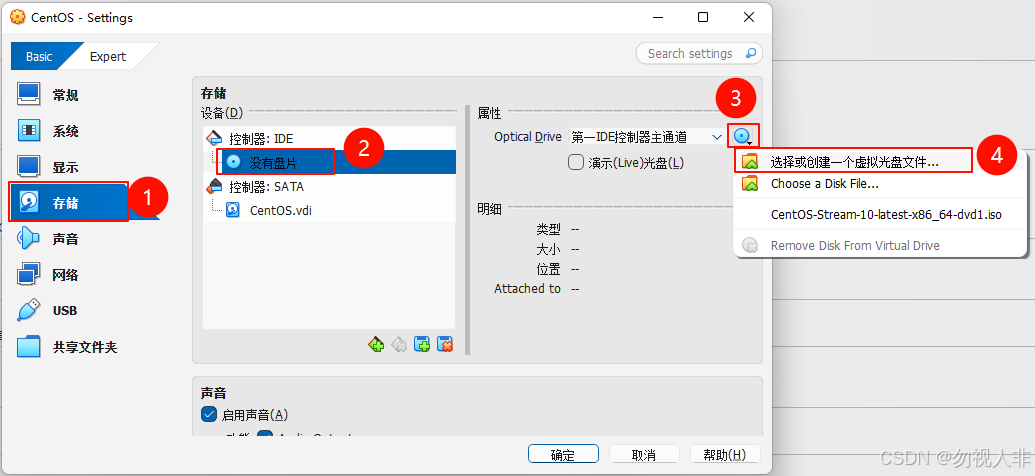Image resolution: width=1035 pixels, height=476 pixels.
Task: Click the 确定 (OK) button
Action: 563,455
